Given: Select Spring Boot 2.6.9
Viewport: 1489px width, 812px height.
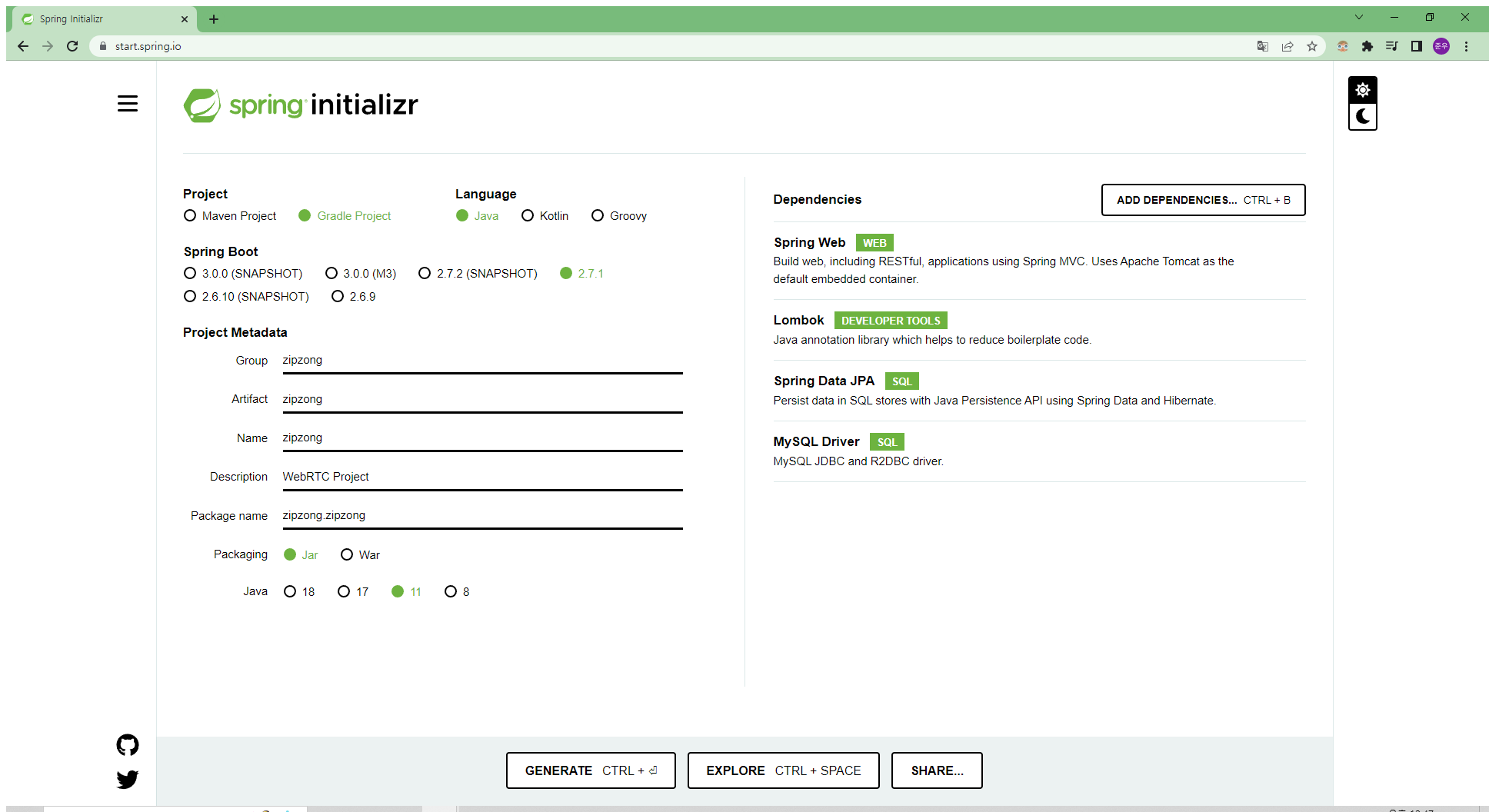Looking at the screenshot, I should [354, 297].
